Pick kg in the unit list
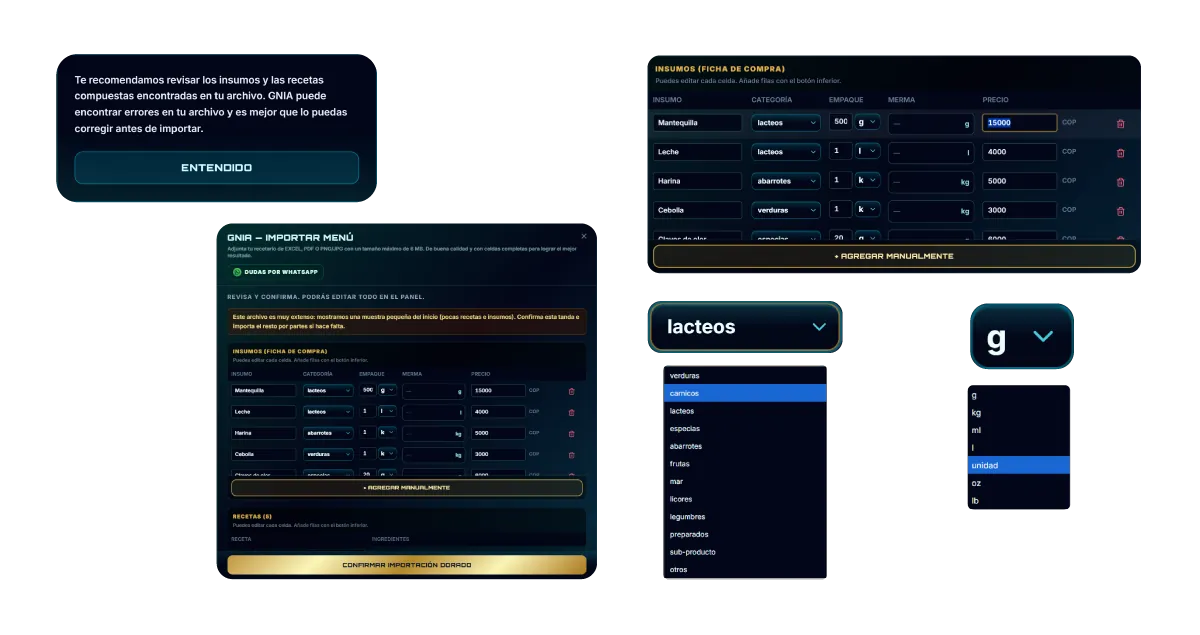 (x=1018, y=412)
